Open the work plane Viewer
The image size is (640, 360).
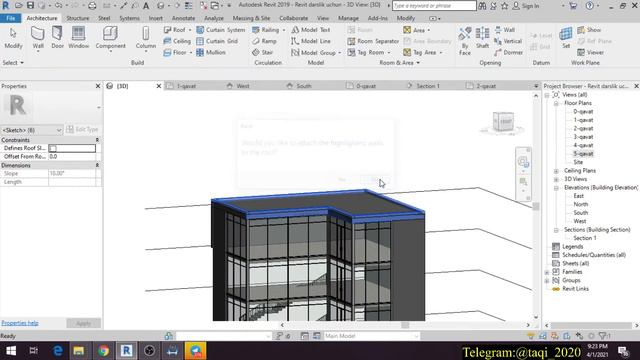591,53
